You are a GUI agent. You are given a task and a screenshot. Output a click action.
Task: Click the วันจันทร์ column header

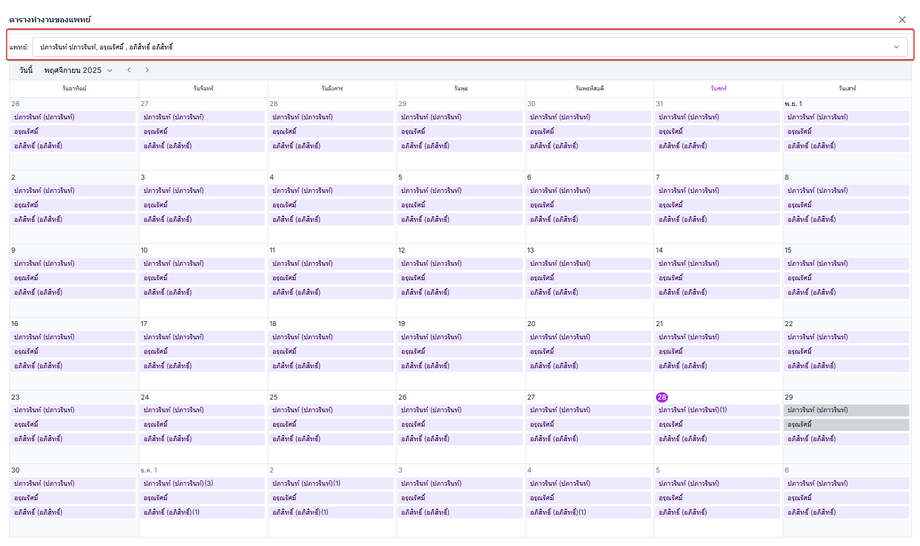coord(203,88)
